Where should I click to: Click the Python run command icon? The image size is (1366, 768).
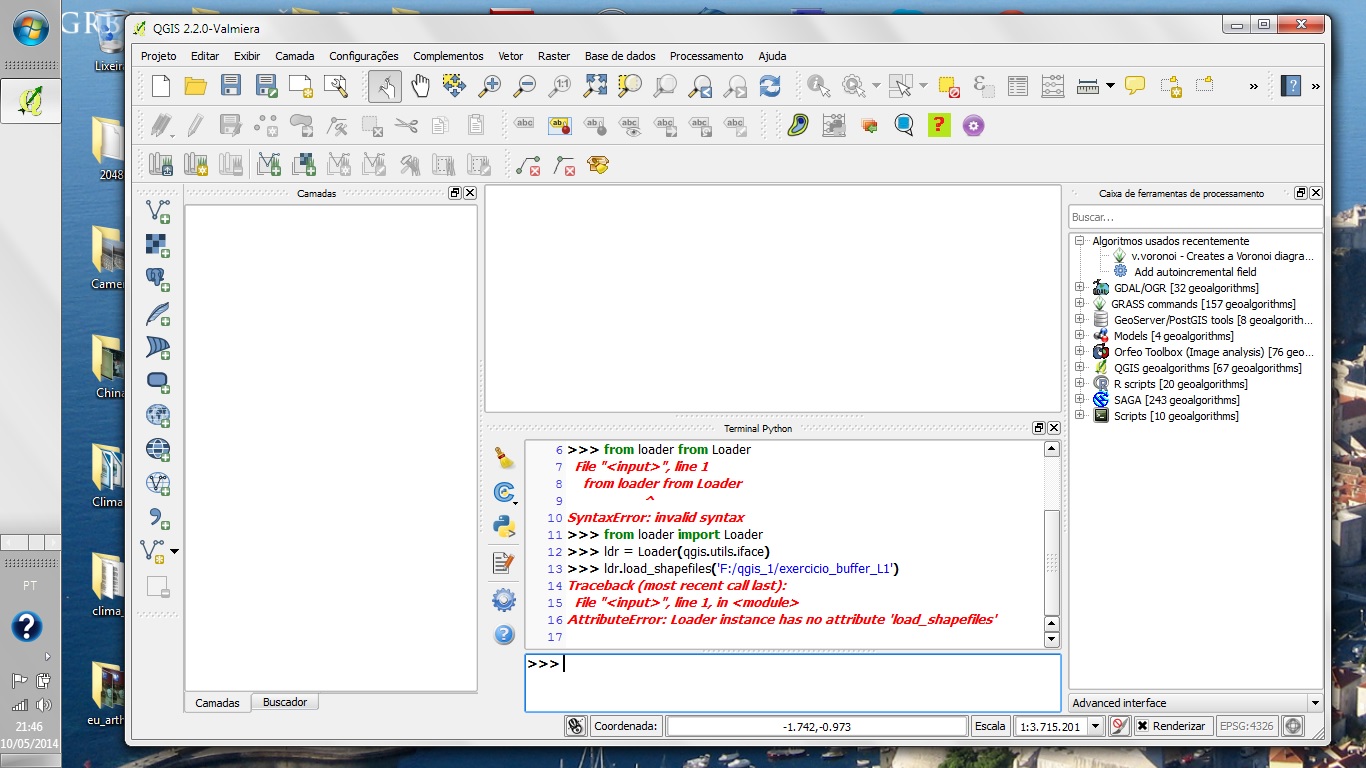point(504,526)
